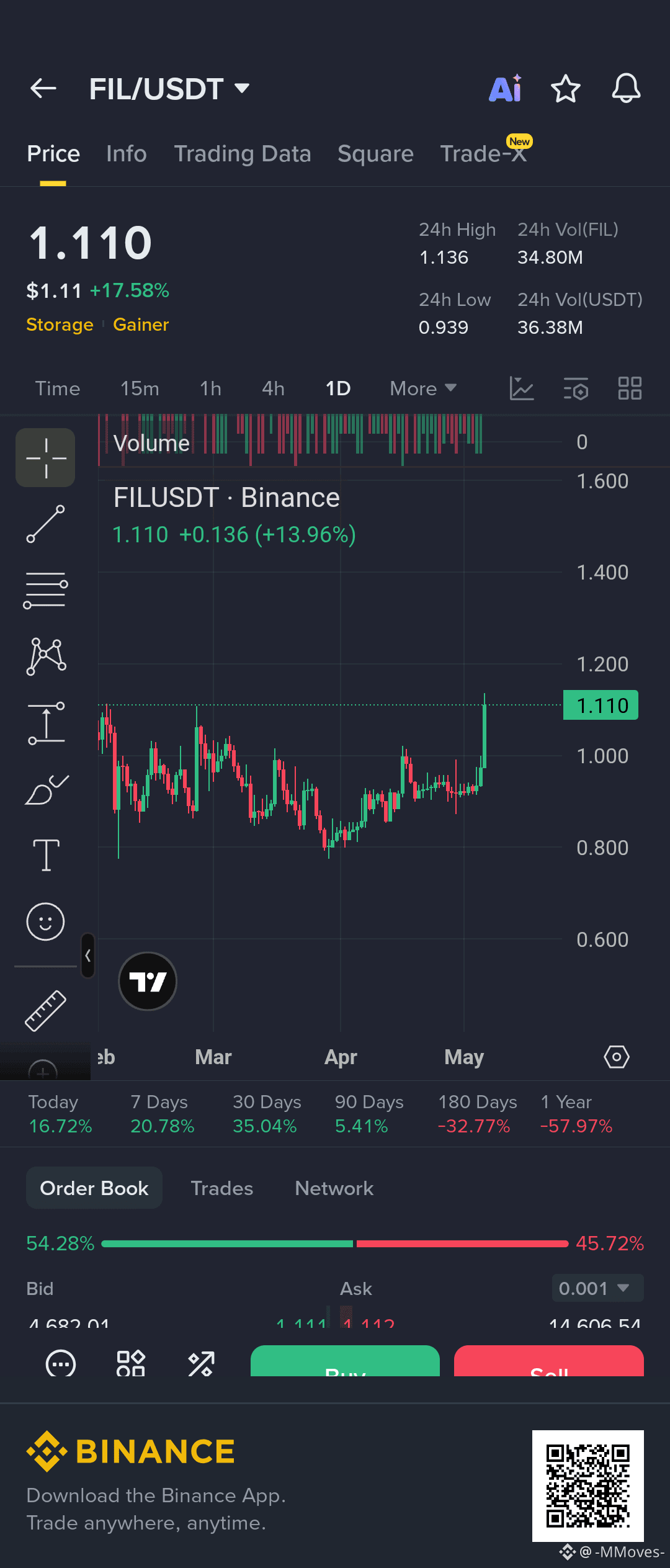Select the 180 Days -32.77% performance

[x=477, y=1114]
